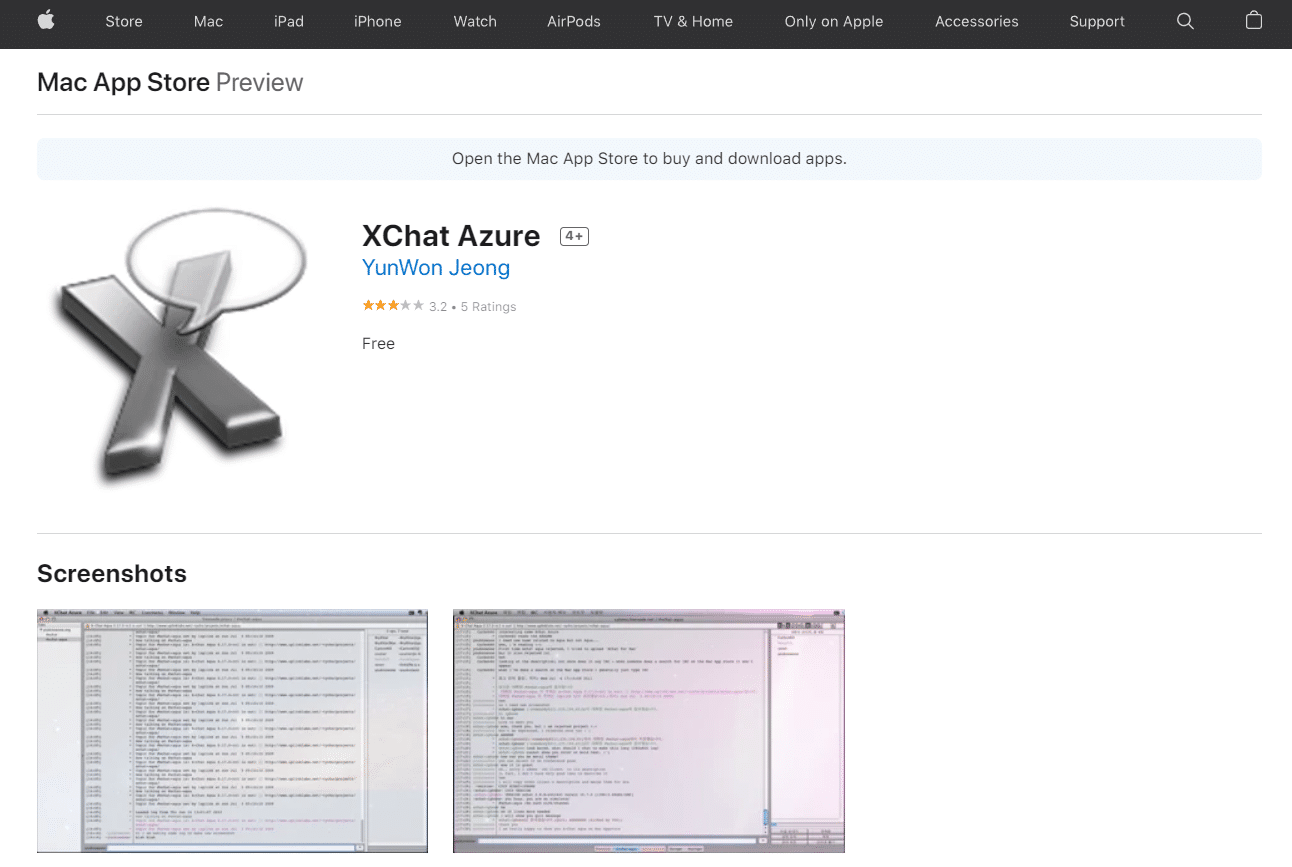This screenshot has width=1292, height=867.
Task: Click the Mac App Store heading link
Action: pos(123,82)
